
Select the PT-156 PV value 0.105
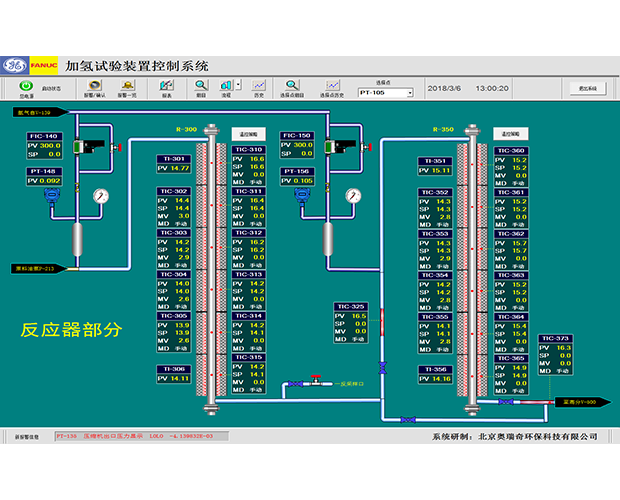(x=303, y=181)
